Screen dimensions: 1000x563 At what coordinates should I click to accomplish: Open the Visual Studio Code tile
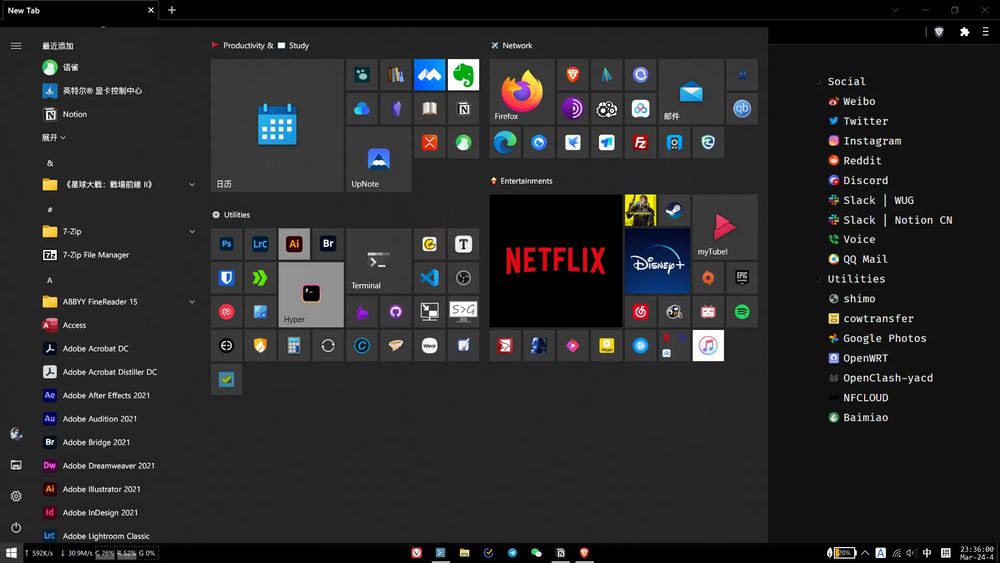(x=429, y=277)
